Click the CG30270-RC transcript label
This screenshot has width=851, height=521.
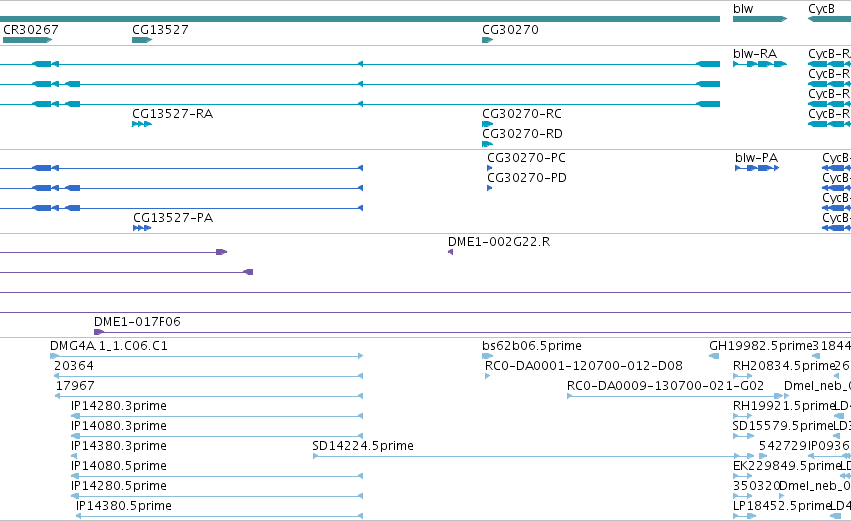point(522,114)
